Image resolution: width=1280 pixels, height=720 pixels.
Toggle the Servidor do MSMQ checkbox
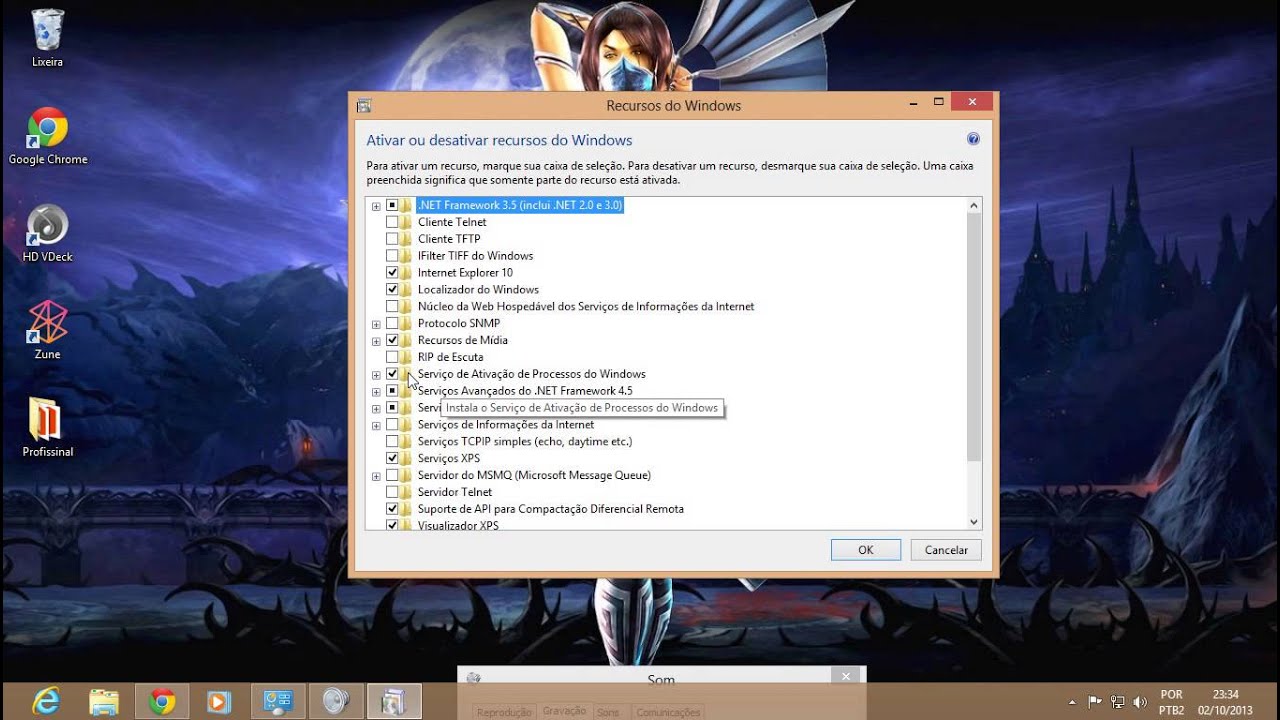392,475
